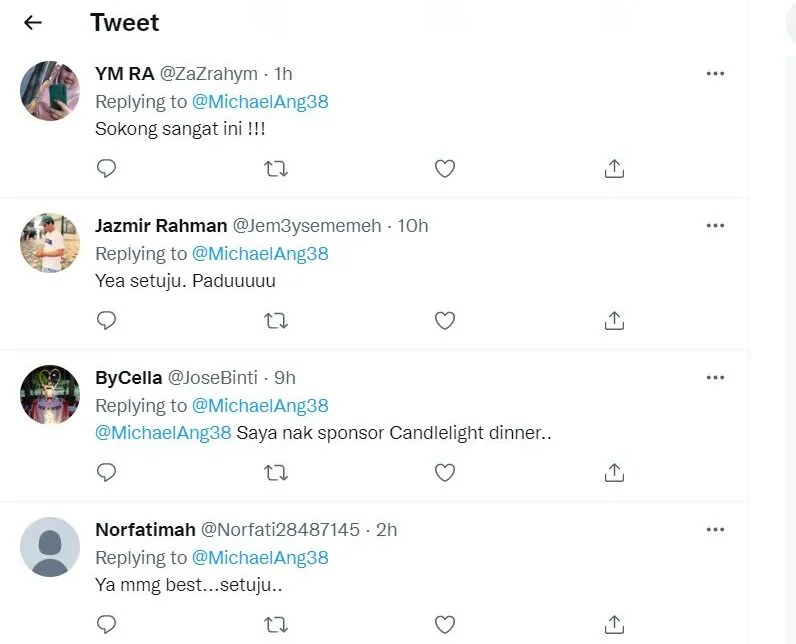796x644 pixels.
Task: Reply to ByCella's tweet
Action: pyautogui.click(x=106, y=472)
